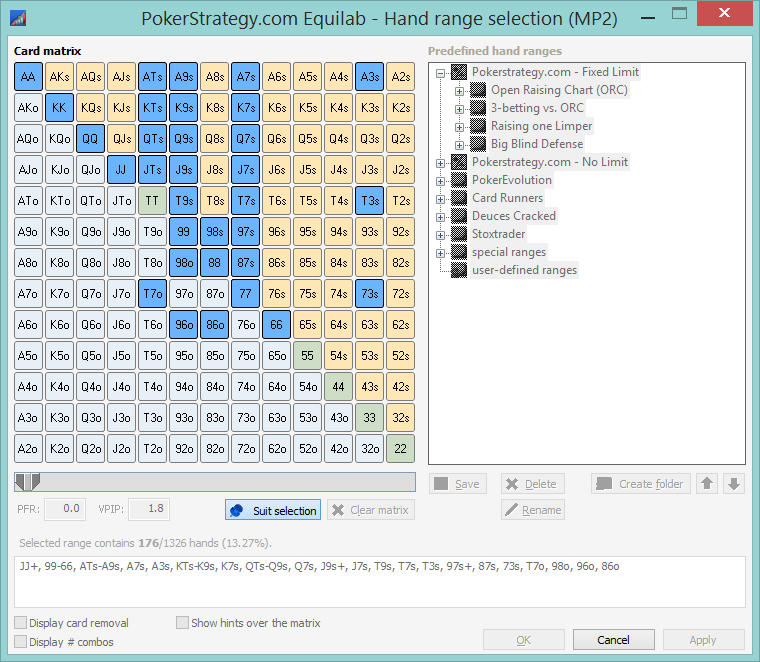Minimize the Equilab window
The width and height of the screenshot is (760, 662).
tap(648, 18)
